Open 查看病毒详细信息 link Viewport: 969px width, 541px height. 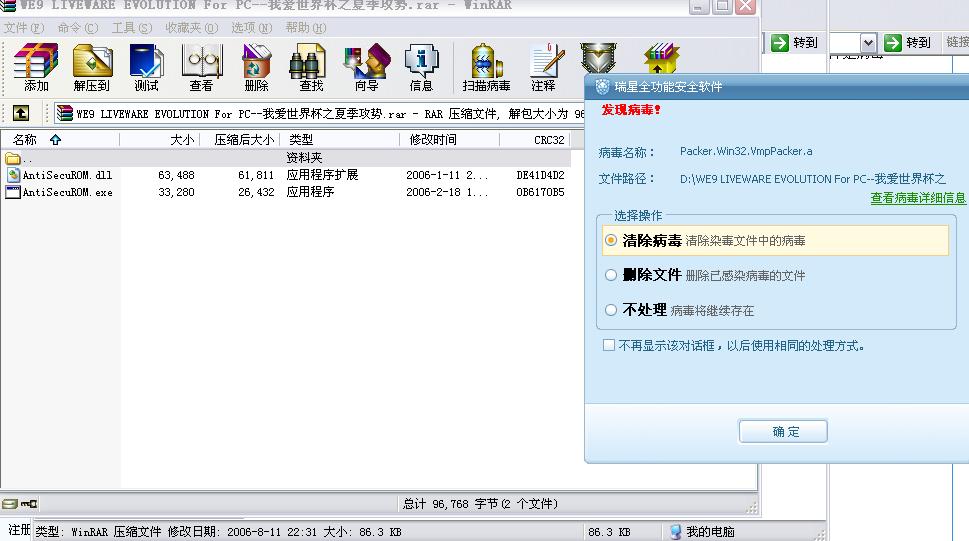click(x=918, y=198)
